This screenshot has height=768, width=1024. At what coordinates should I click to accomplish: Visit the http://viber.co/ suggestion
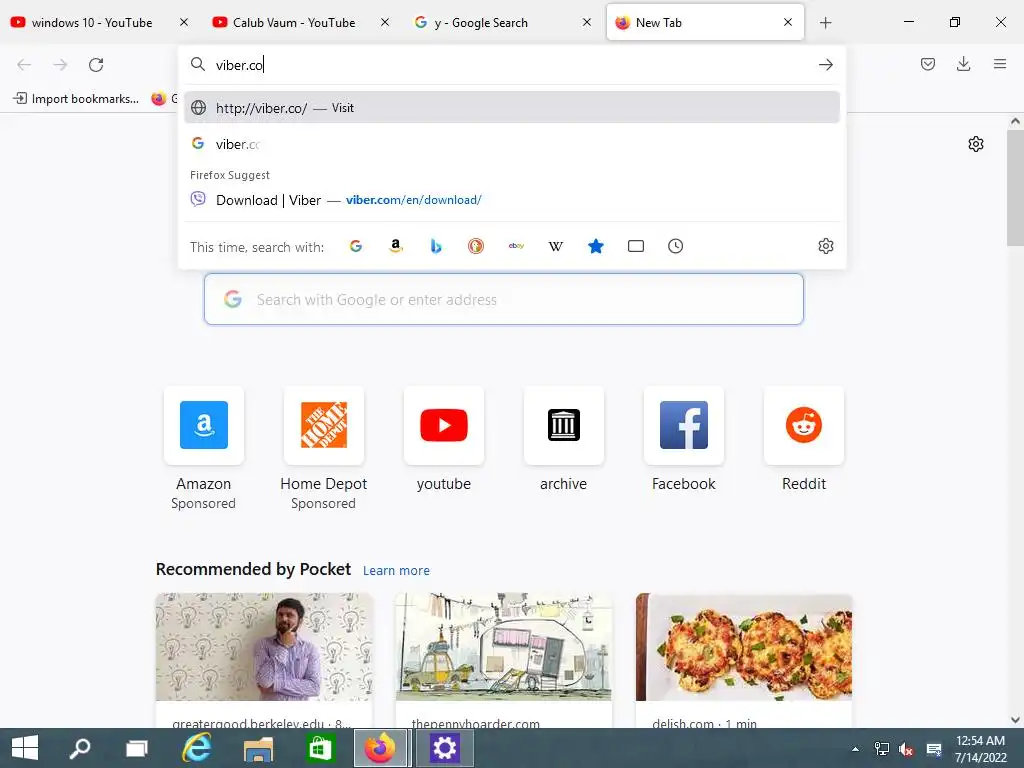[512, 108]
